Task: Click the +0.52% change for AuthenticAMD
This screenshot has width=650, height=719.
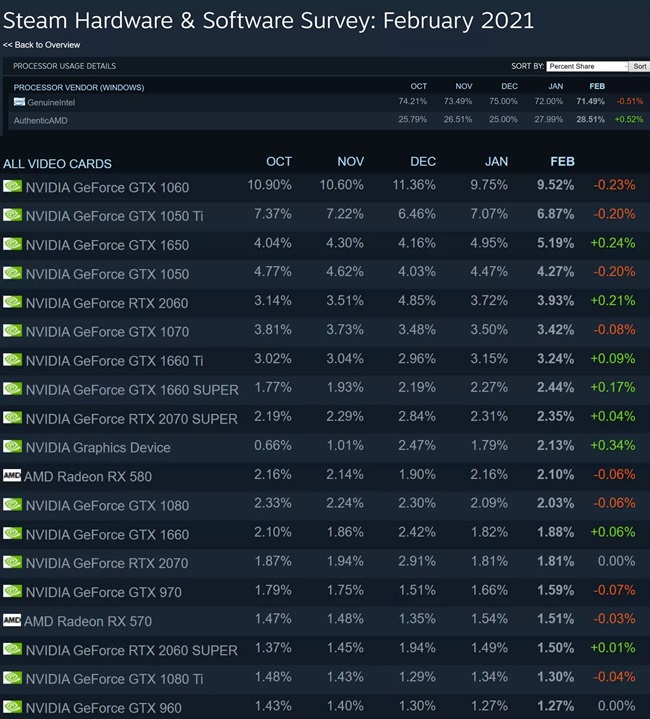Action: pyautogui.click(x=628, y=120)
